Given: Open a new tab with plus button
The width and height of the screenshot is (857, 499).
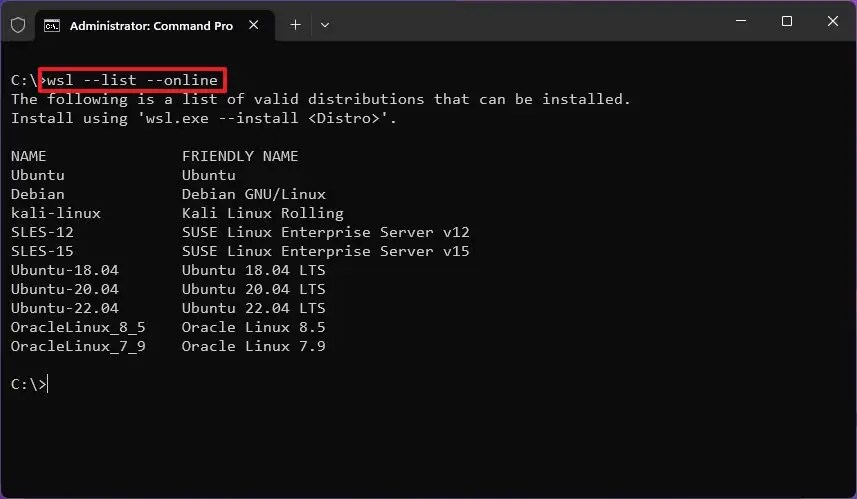Looking at the screenshot, I should click(x=295, y=25).
